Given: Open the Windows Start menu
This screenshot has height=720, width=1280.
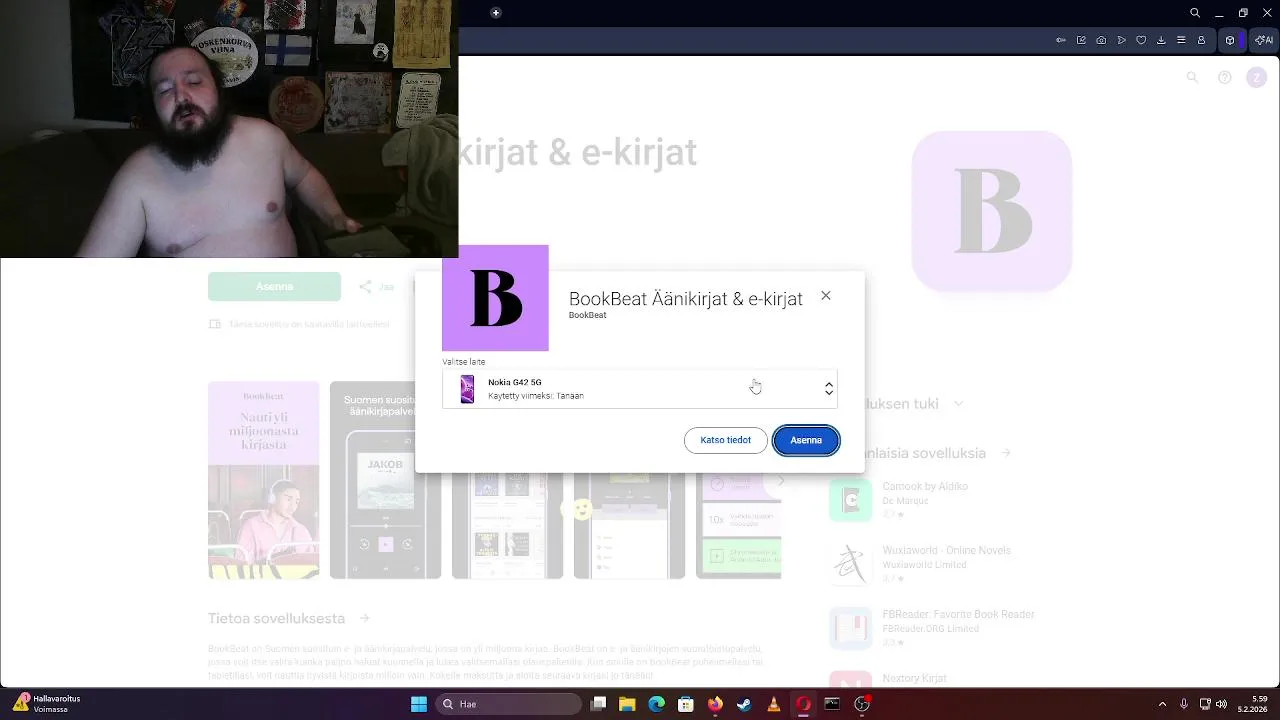Looking at the screenshot, I should (419, 704).
